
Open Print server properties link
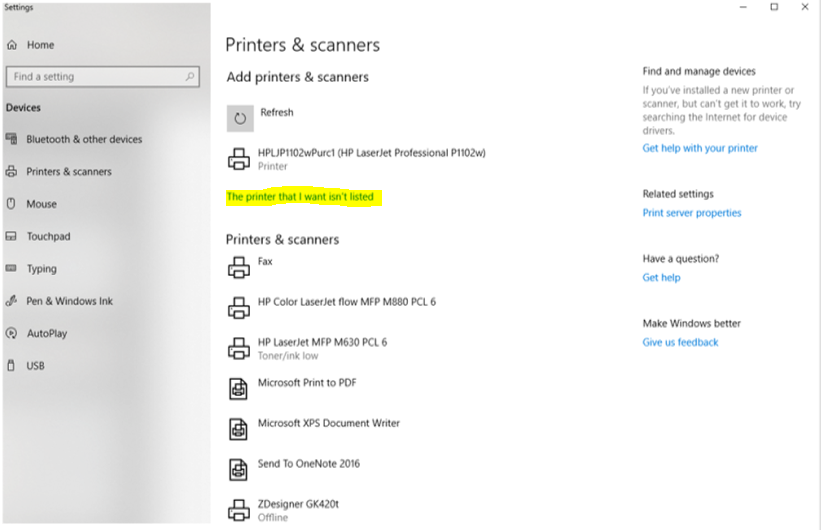point(692,213)
